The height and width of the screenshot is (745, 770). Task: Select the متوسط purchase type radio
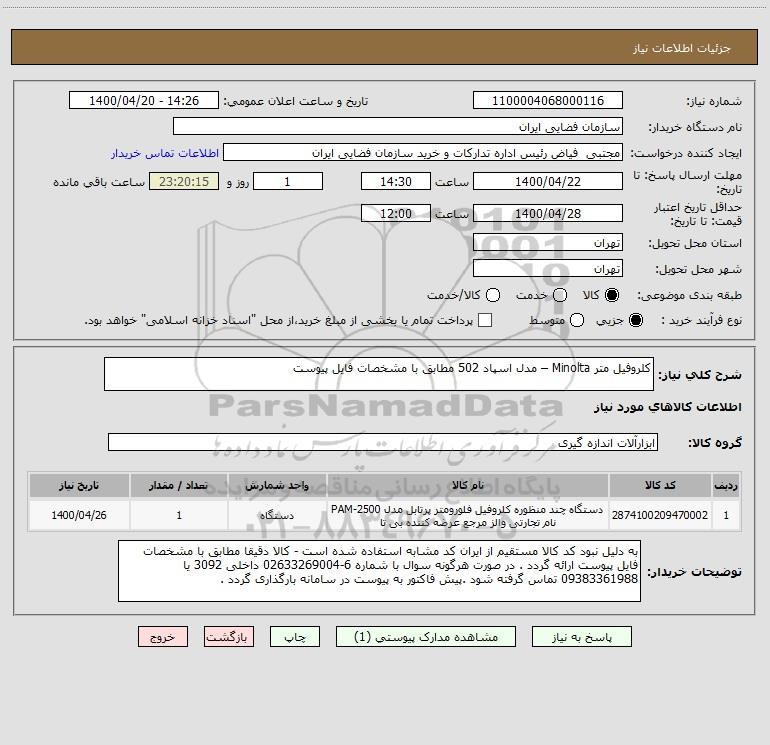click(577, 320)
